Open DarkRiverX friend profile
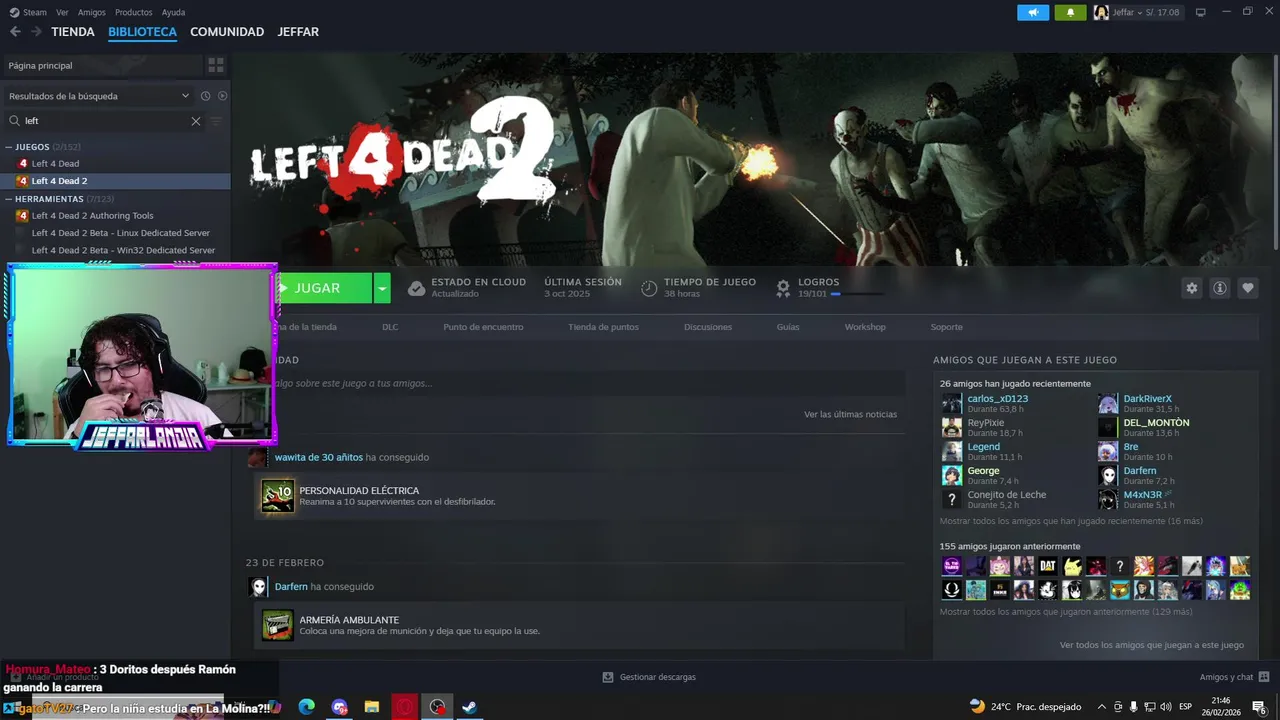Image resolution: width=1280 pixels, height=720 pixels. (1147, 399)
